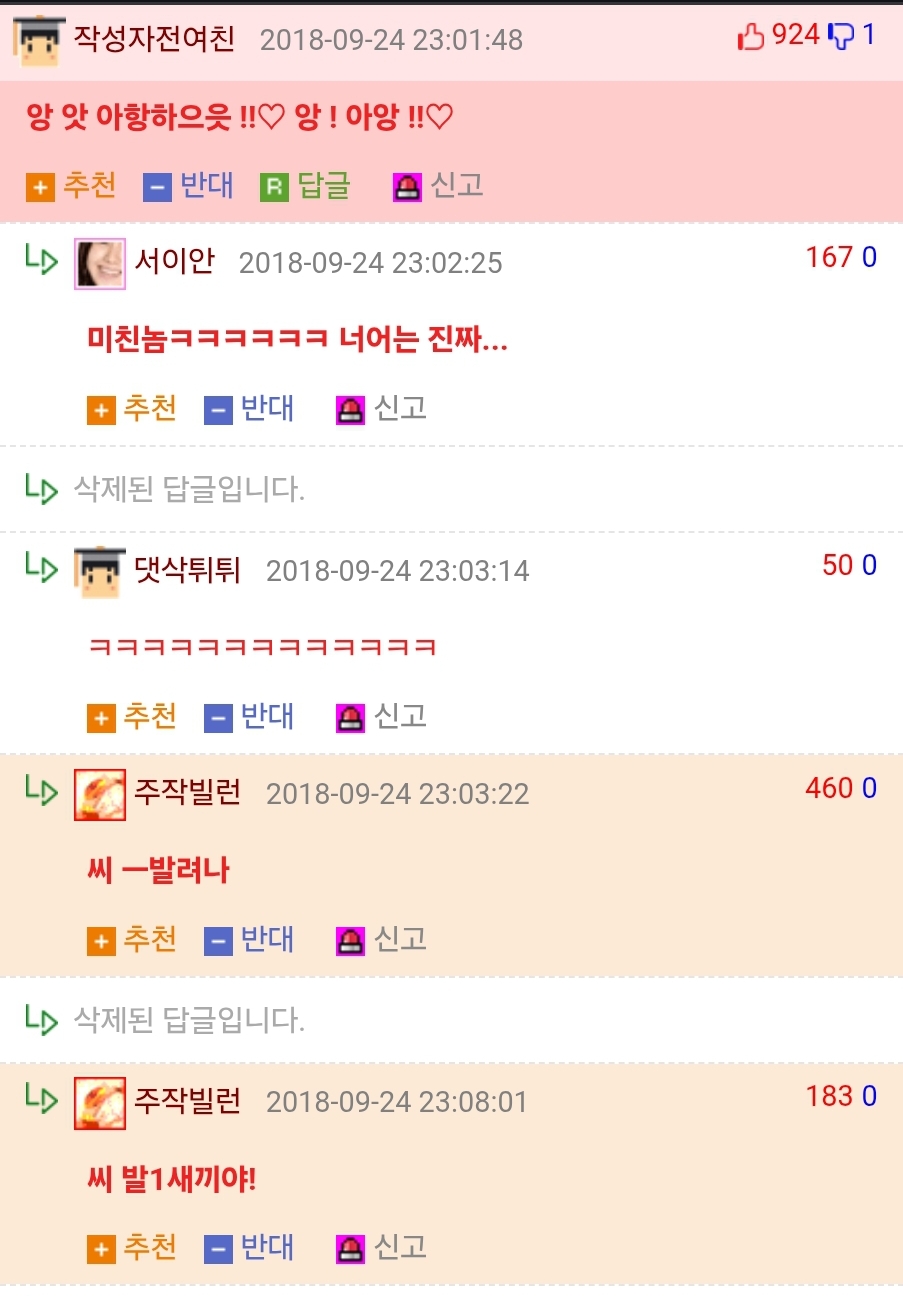The height and width of the screenshot is (1296, 903).
Task: Click the 반대 text on the top comment
Action: tap(207, 185)
